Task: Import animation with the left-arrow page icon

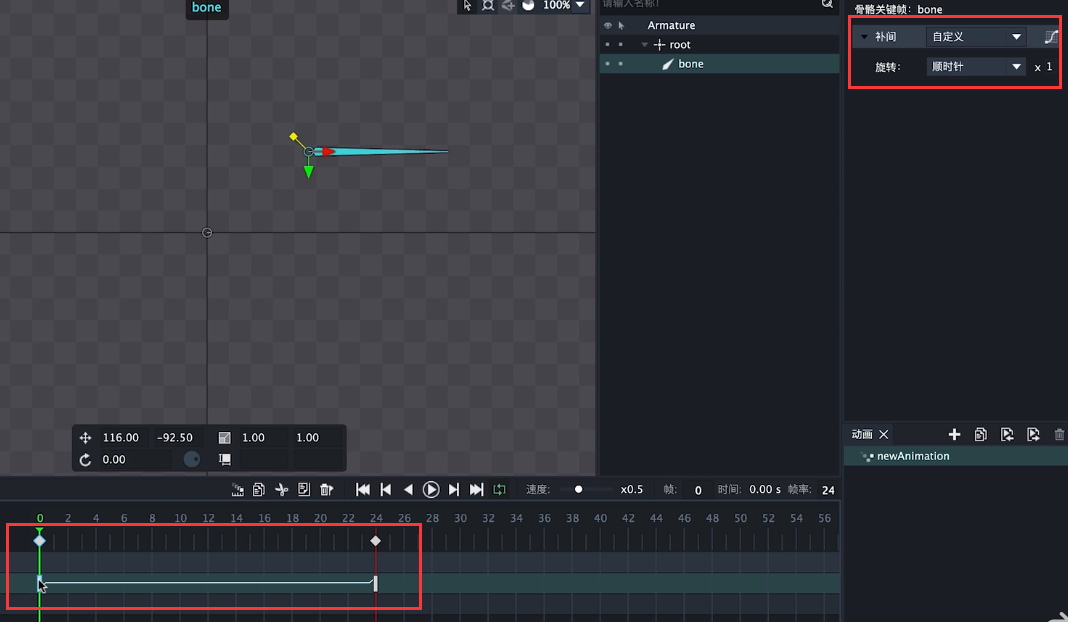Action: tap(1007, 434)
